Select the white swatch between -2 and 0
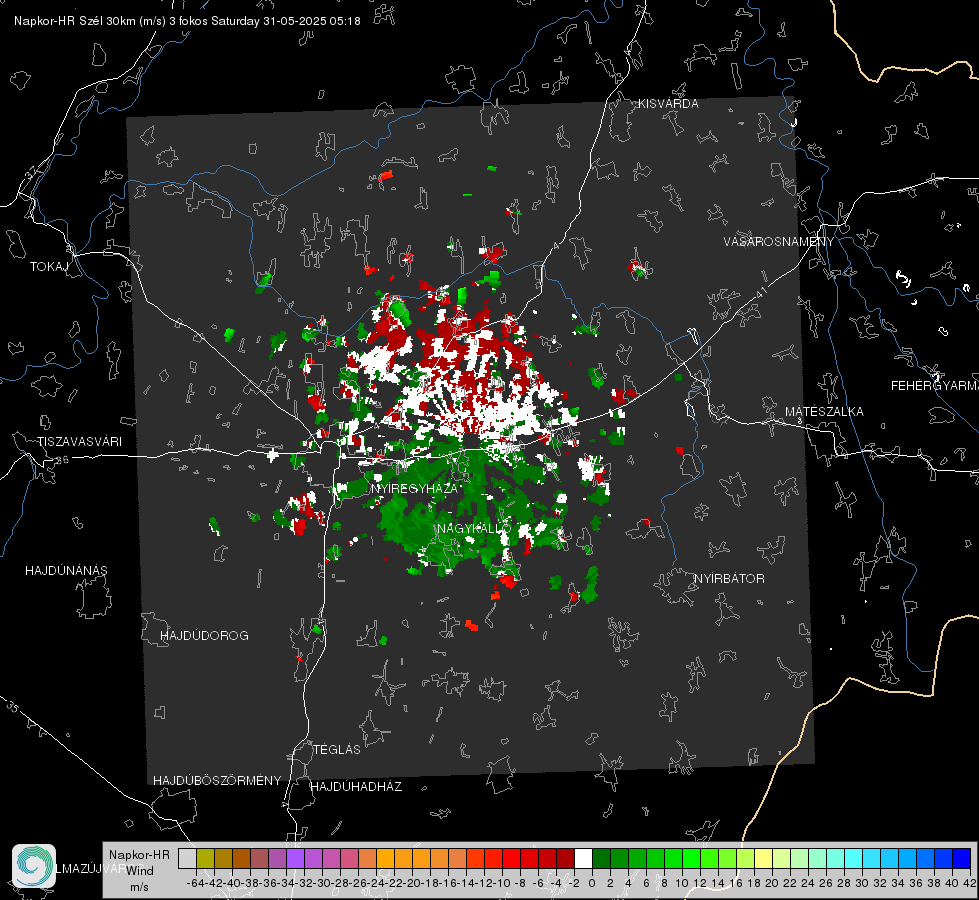Viewport: 979px width, 900px height. (583, 859)
